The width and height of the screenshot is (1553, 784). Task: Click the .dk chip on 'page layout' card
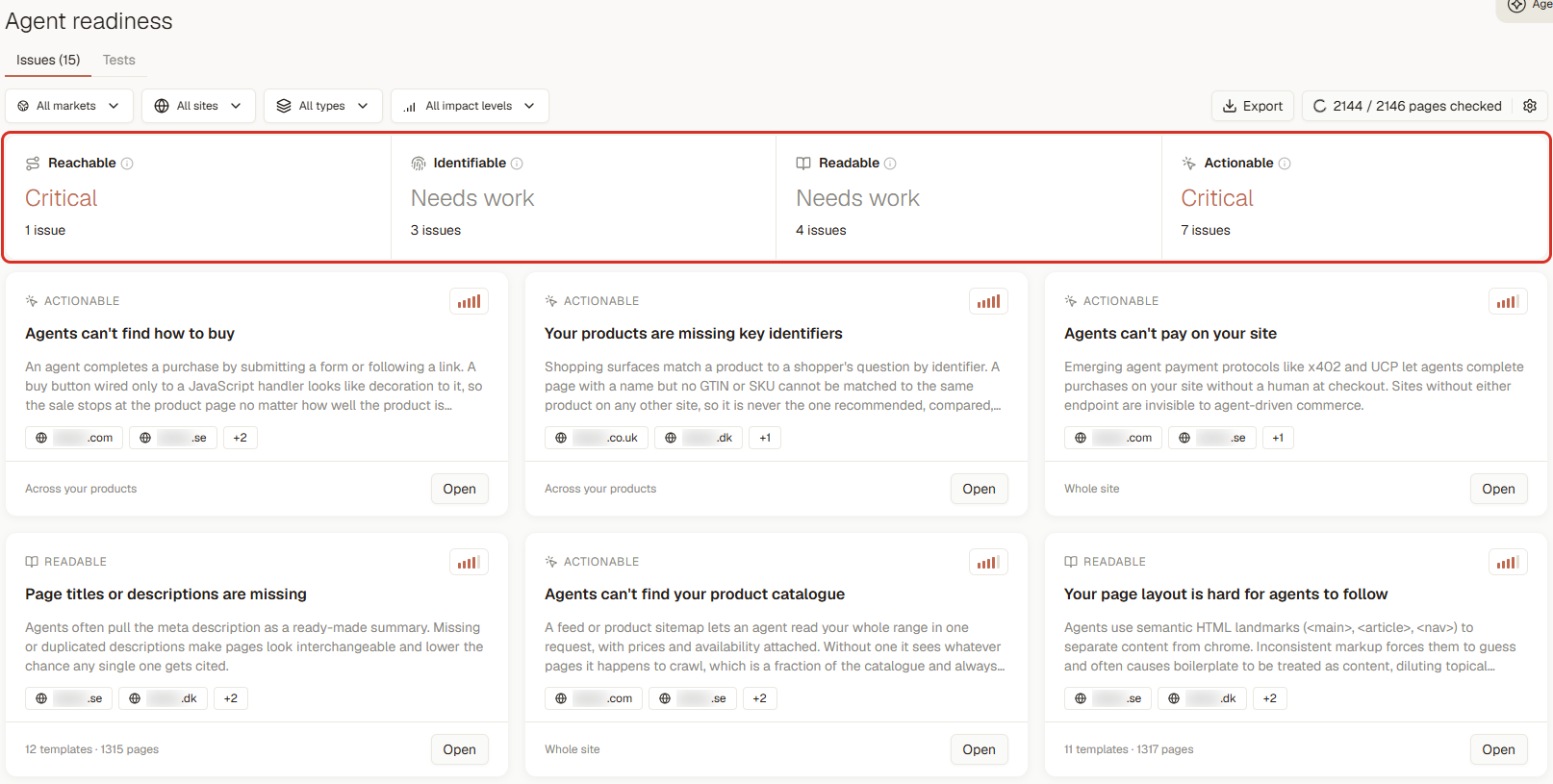point(1202,698)
